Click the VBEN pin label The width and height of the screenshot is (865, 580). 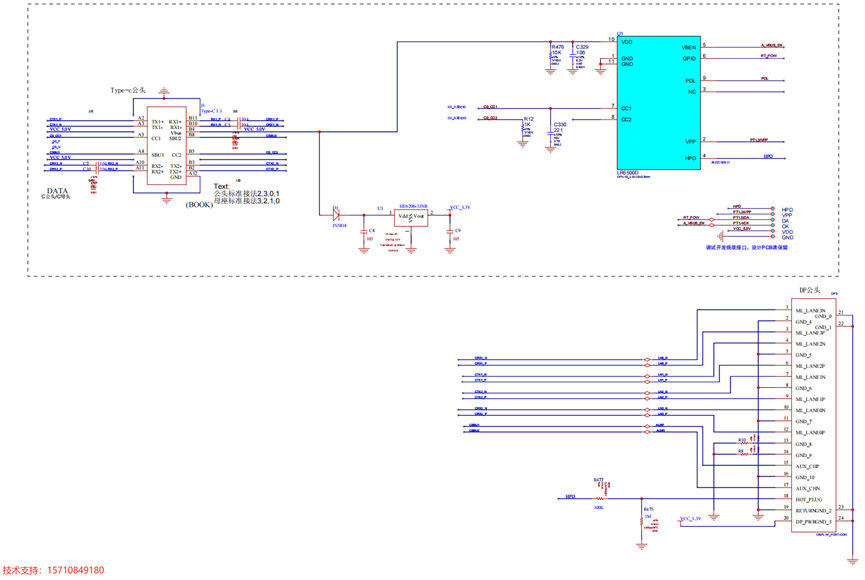688,47
